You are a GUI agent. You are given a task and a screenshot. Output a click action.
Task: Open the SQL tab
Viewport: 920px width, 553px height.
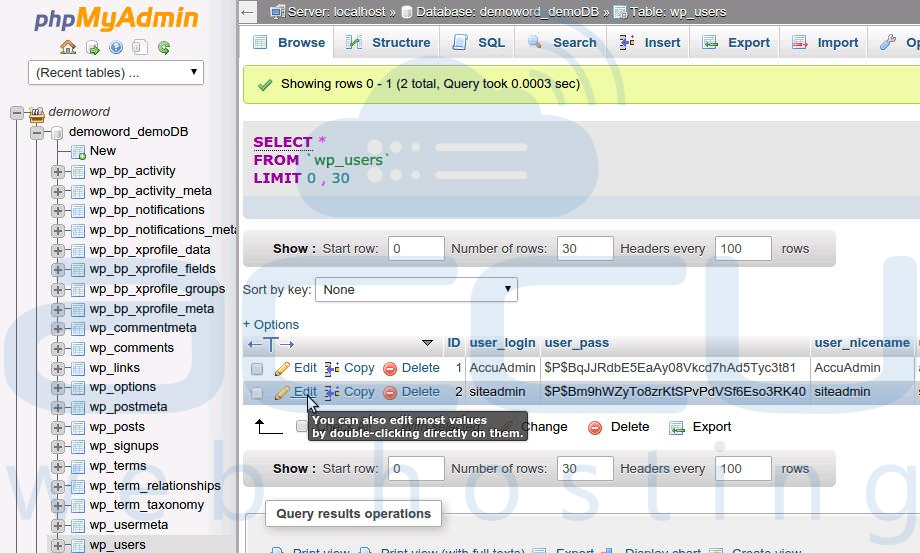coord(478,43)
